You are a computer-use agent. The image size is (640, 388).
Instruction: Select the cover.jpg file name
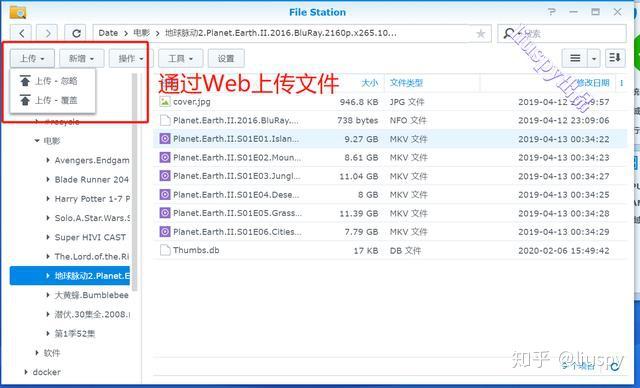(192, 102)
